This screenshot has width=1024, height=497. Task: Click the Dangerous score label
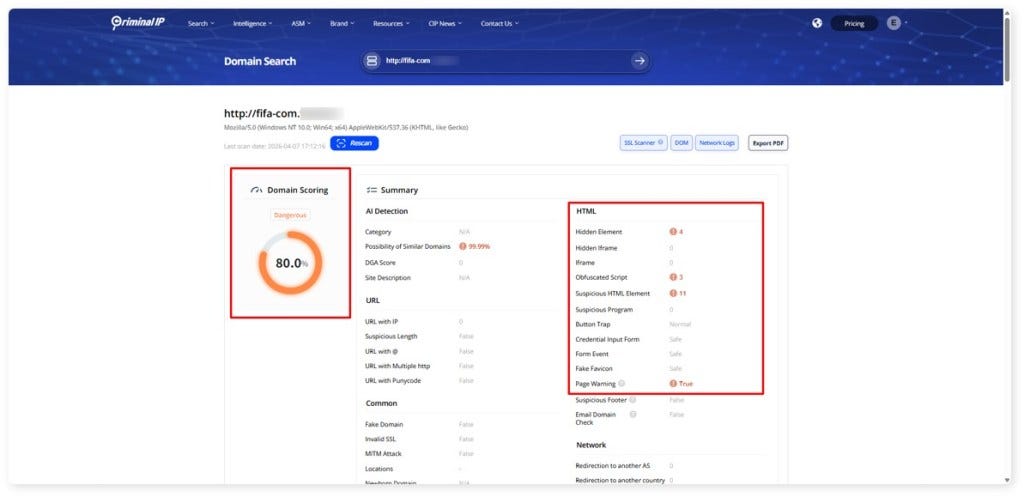pyautogui.click(x=291, y=215)
